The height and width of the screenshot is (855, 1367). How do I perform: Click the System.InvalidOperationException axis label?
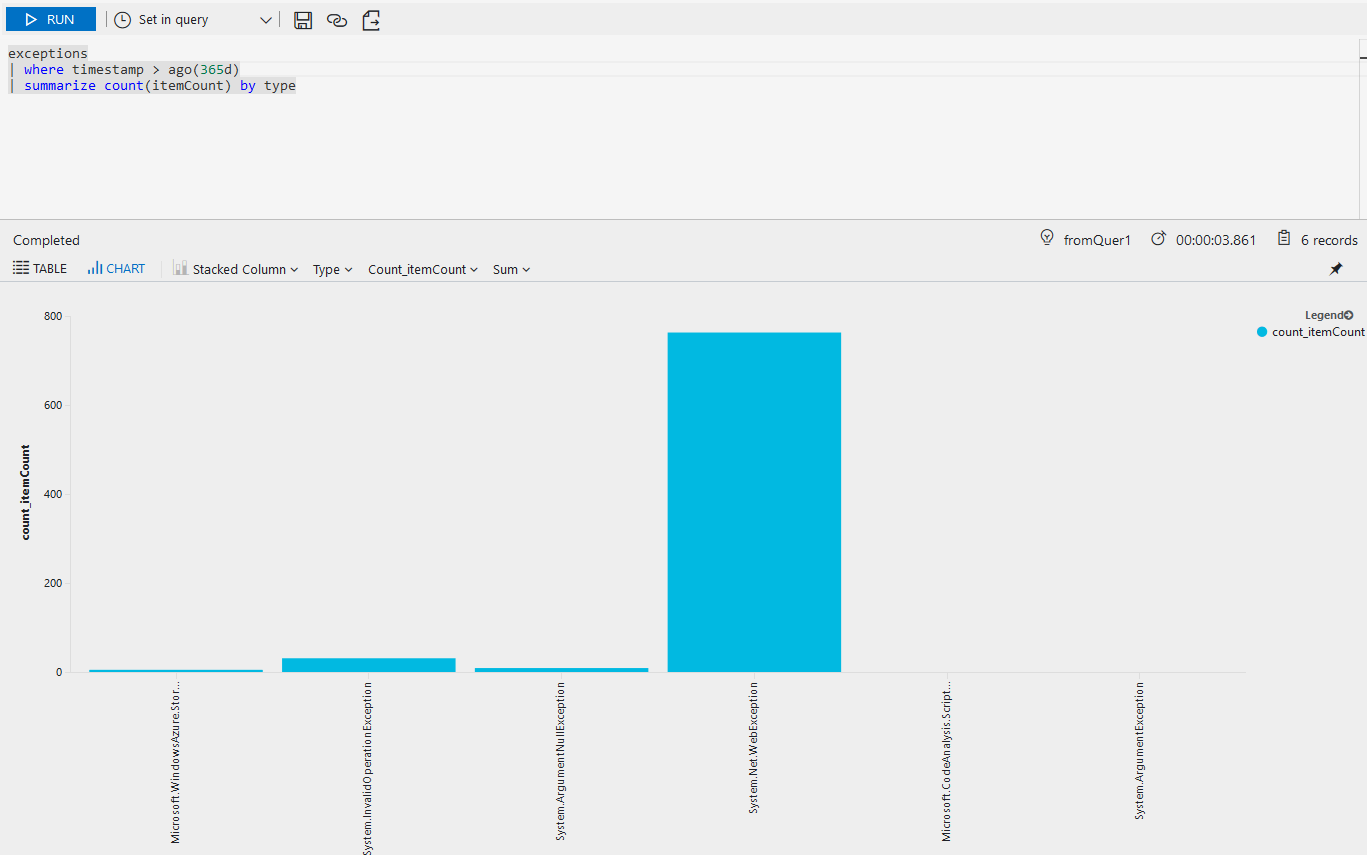tap(368, 768)
